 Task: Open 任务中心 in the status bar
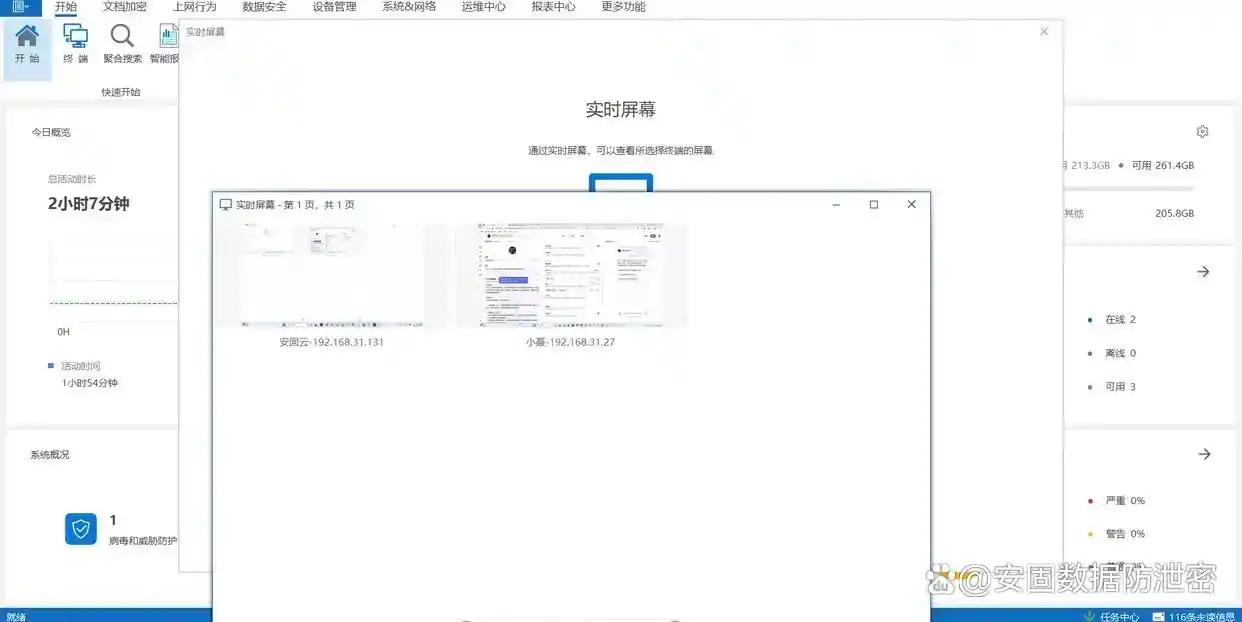1118,616
